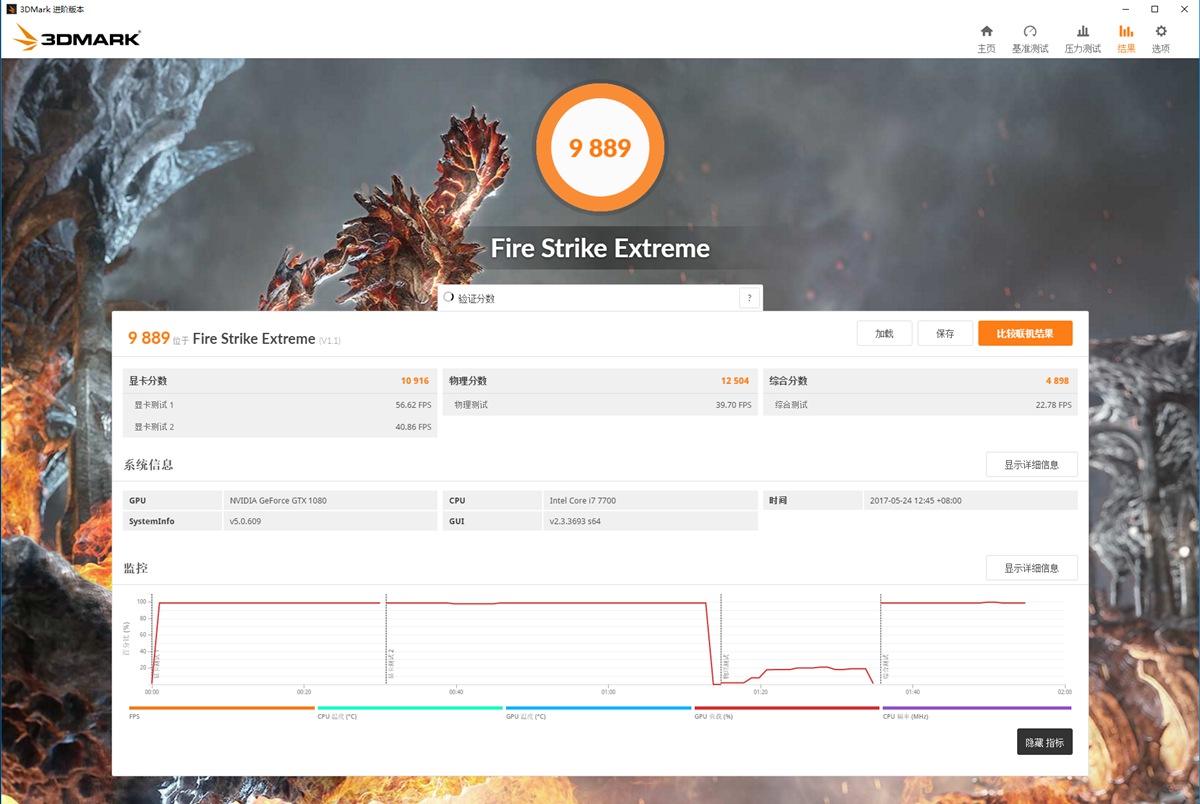1200x804 pixels.
Task: Click the 40.86 FPS value
Action: 413,427
